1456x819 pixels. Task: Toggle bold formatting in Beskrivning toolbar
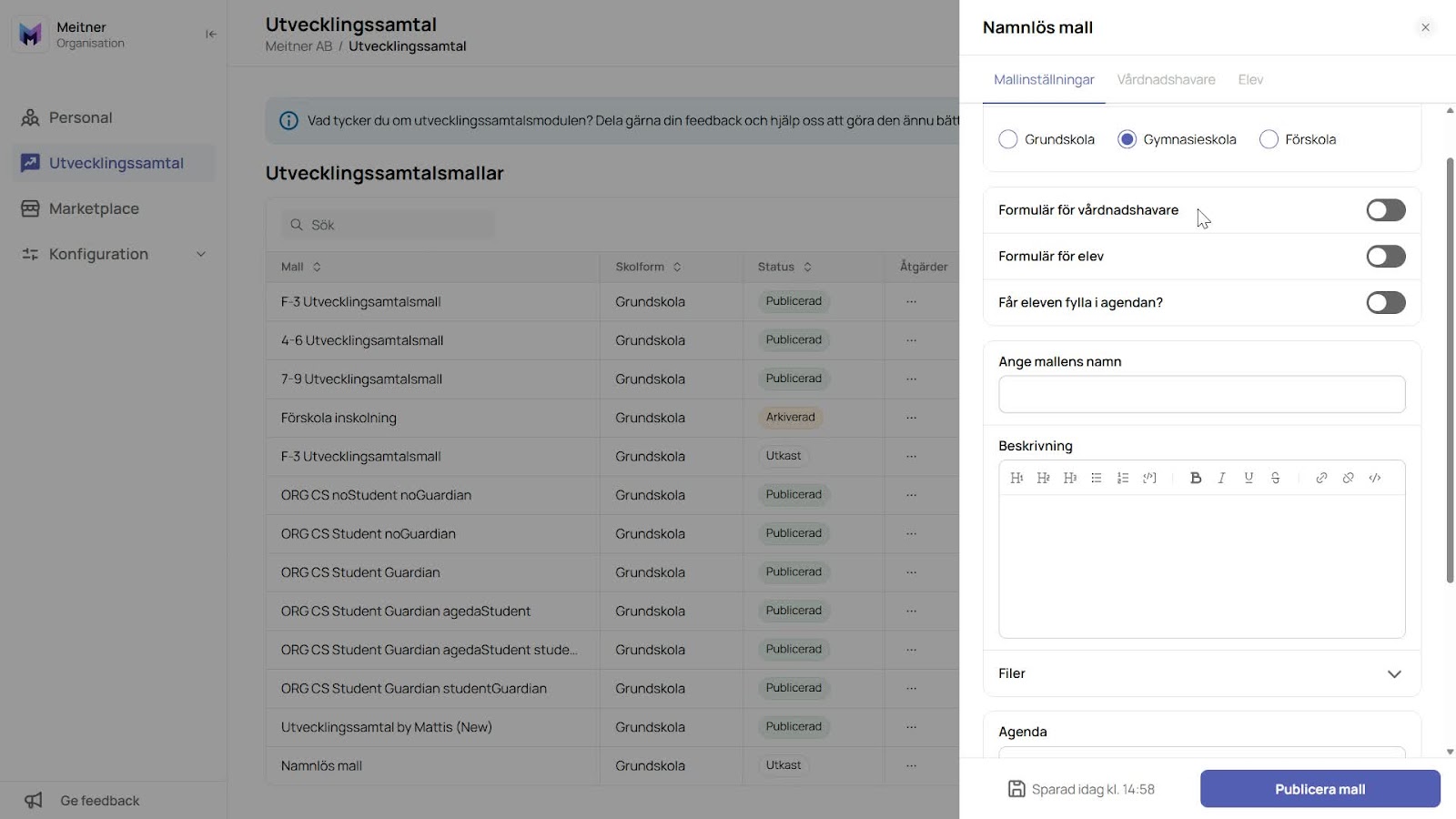(1196, 478)
